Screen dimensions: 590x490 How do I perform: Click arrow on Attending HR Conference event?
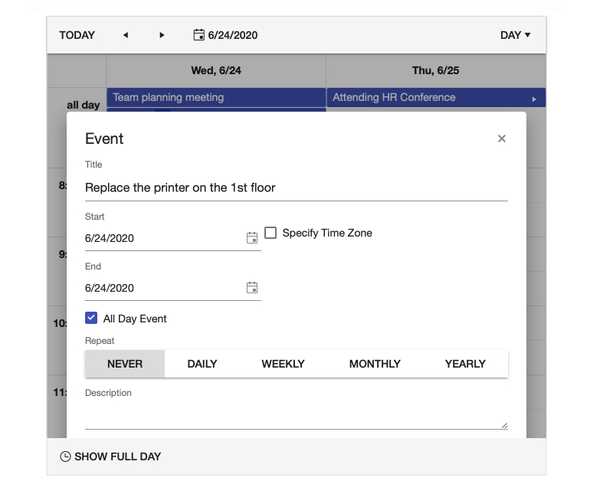[534, 99]
